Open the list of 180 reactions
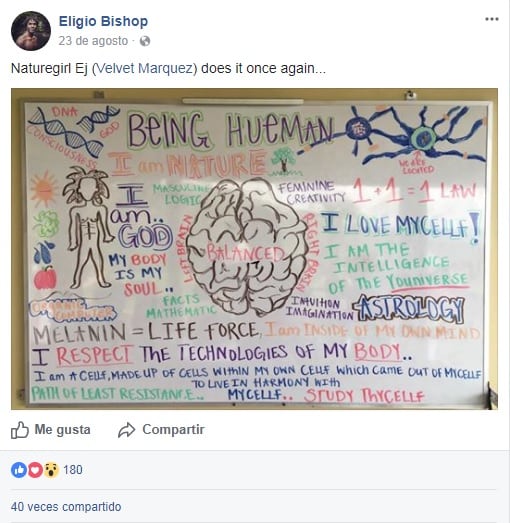The height and width of the screenshot is (523, 510). (73, 470)
